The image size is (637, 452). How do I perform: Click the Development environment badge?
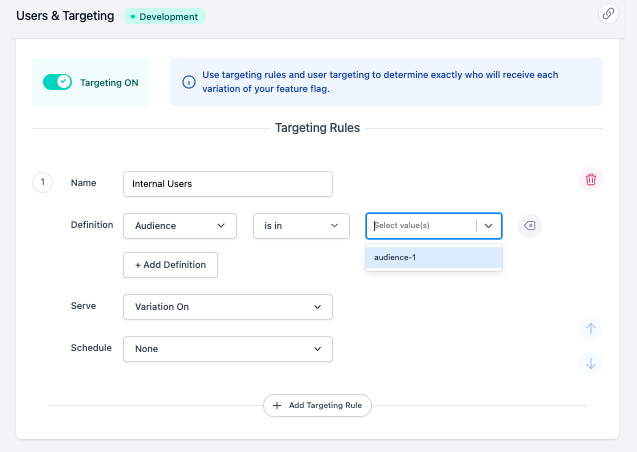click(x=164, y=17)
